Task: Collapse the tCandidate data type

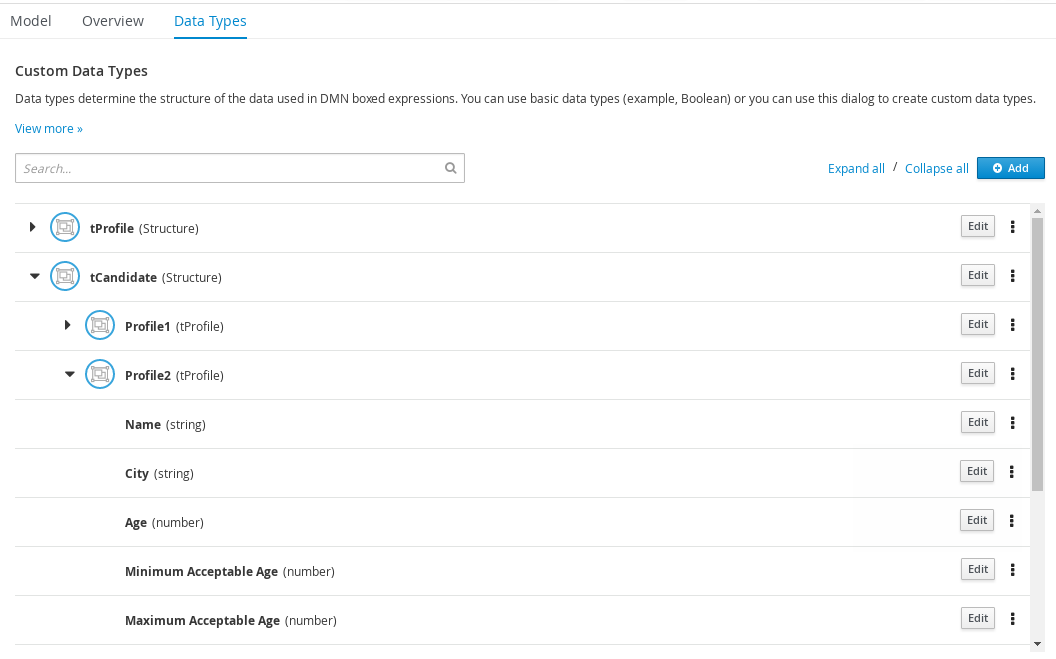Action: [x=34, y=276]
